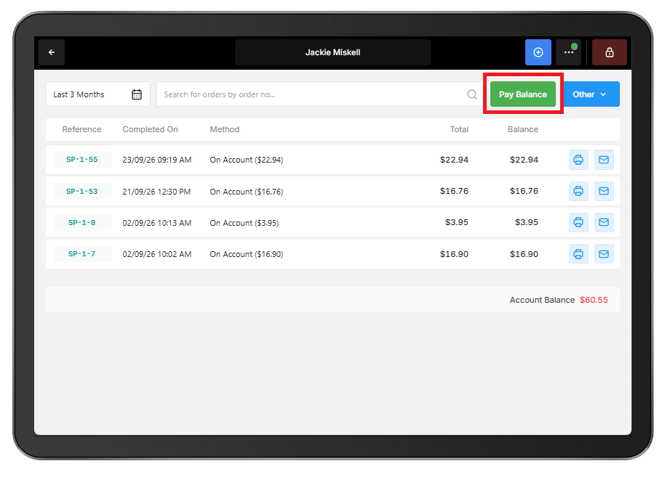Open the calendar date picker icon
670x477 pixels.
137,94
